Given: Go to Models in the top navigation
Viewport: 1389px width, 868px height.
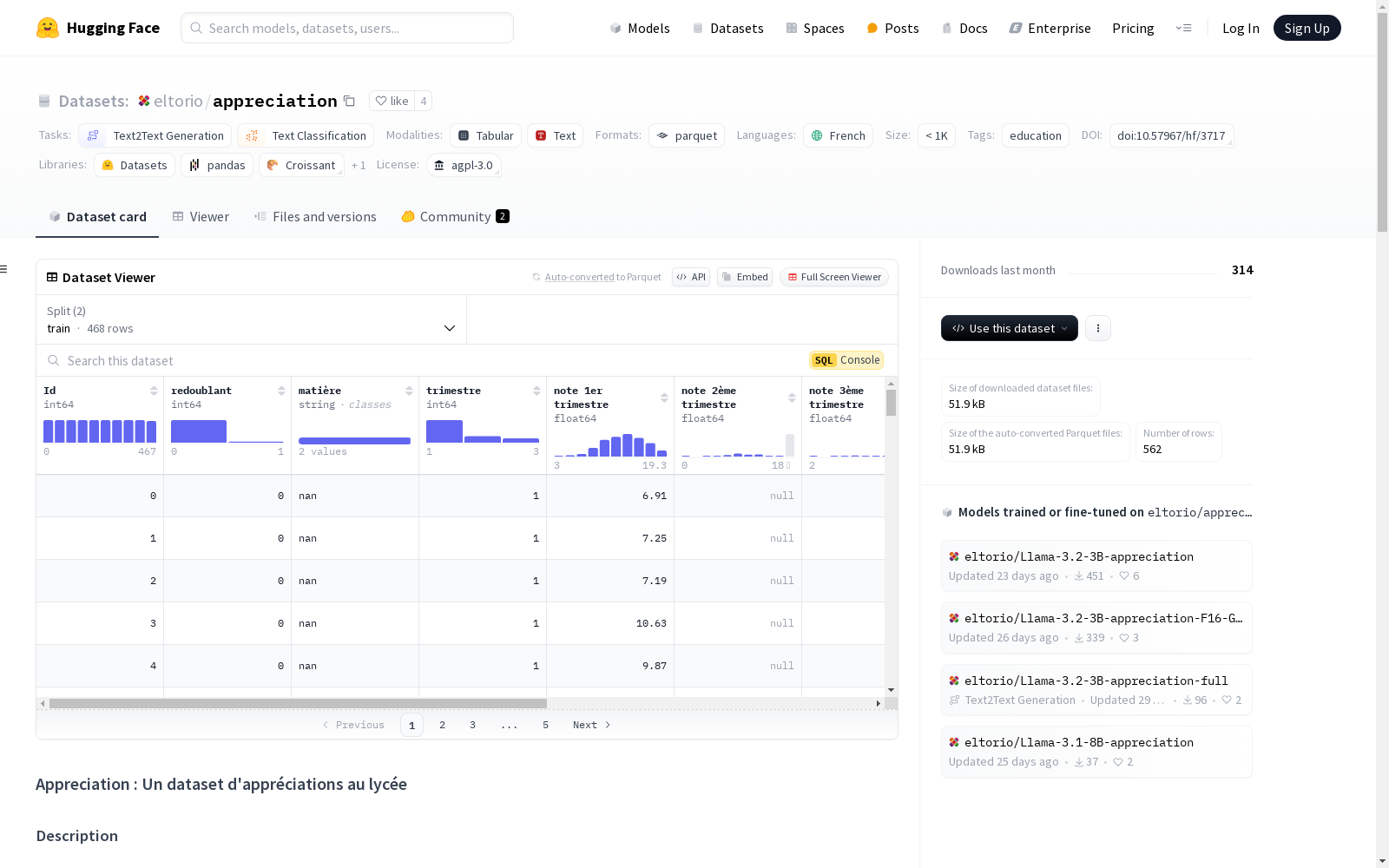Looking at the screenshot, I should point(640,28).
